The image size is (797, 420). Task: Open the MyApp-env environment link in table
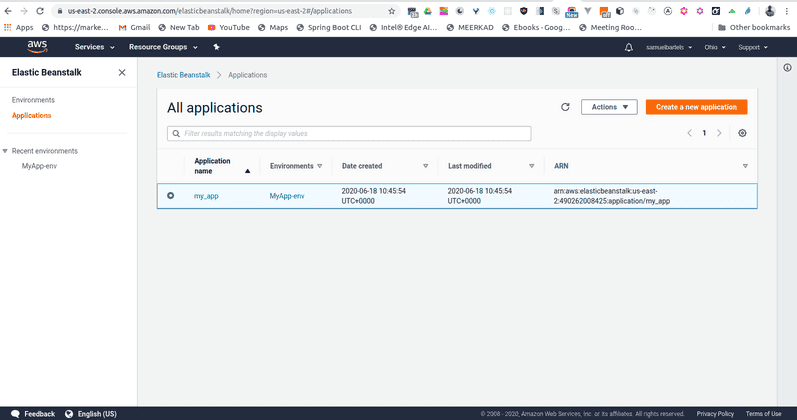(x=287, y=196)
